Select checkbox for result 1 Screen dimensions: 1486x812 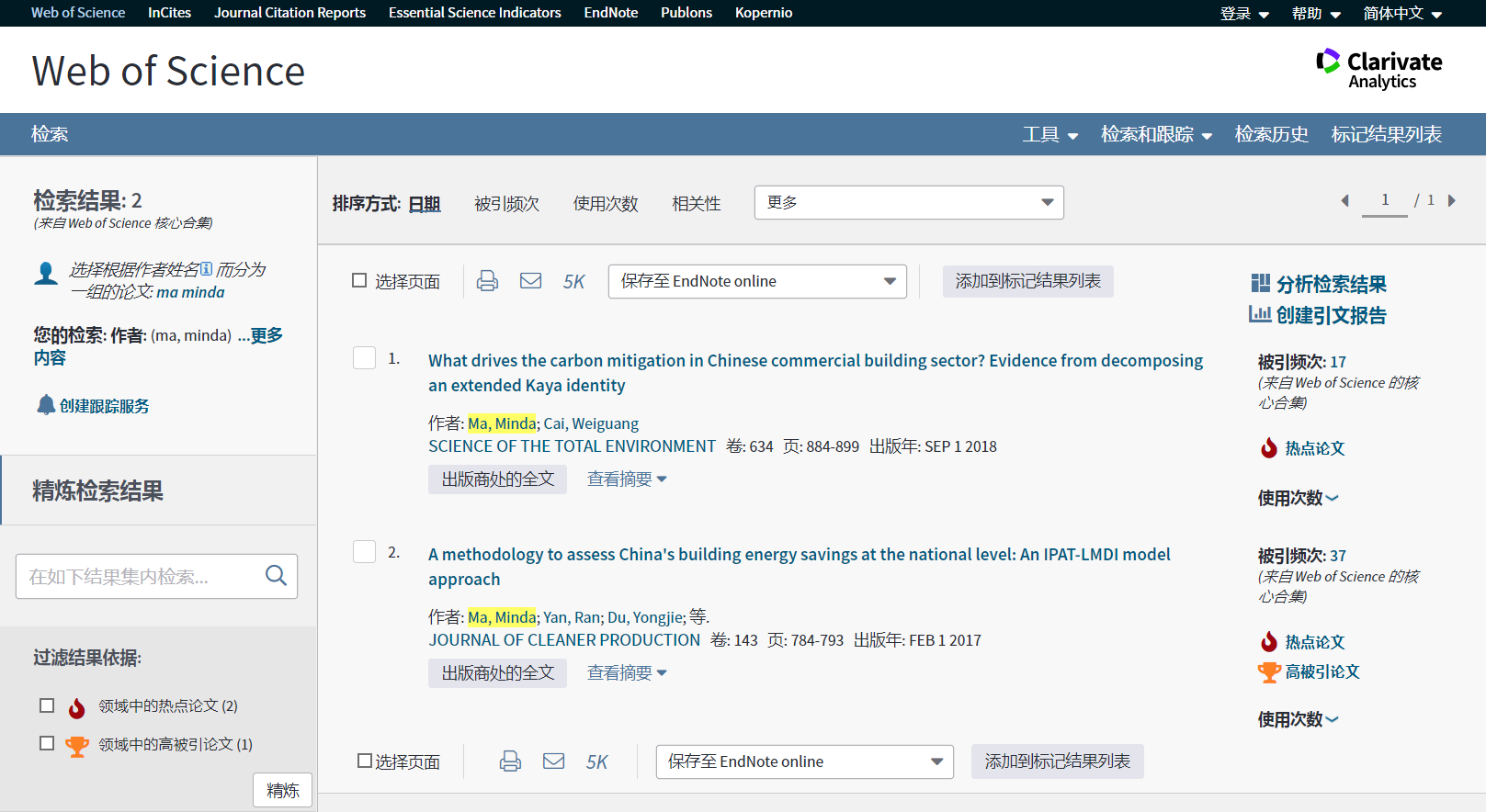point(364,357)
